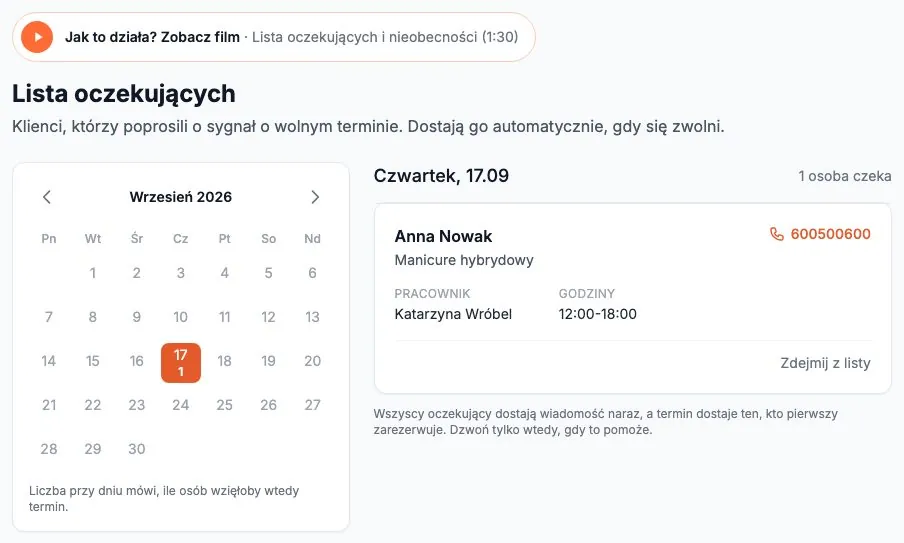Select September 22 in calendar
904x543 pixels.
pyautogui.click(x=93, y=405)
